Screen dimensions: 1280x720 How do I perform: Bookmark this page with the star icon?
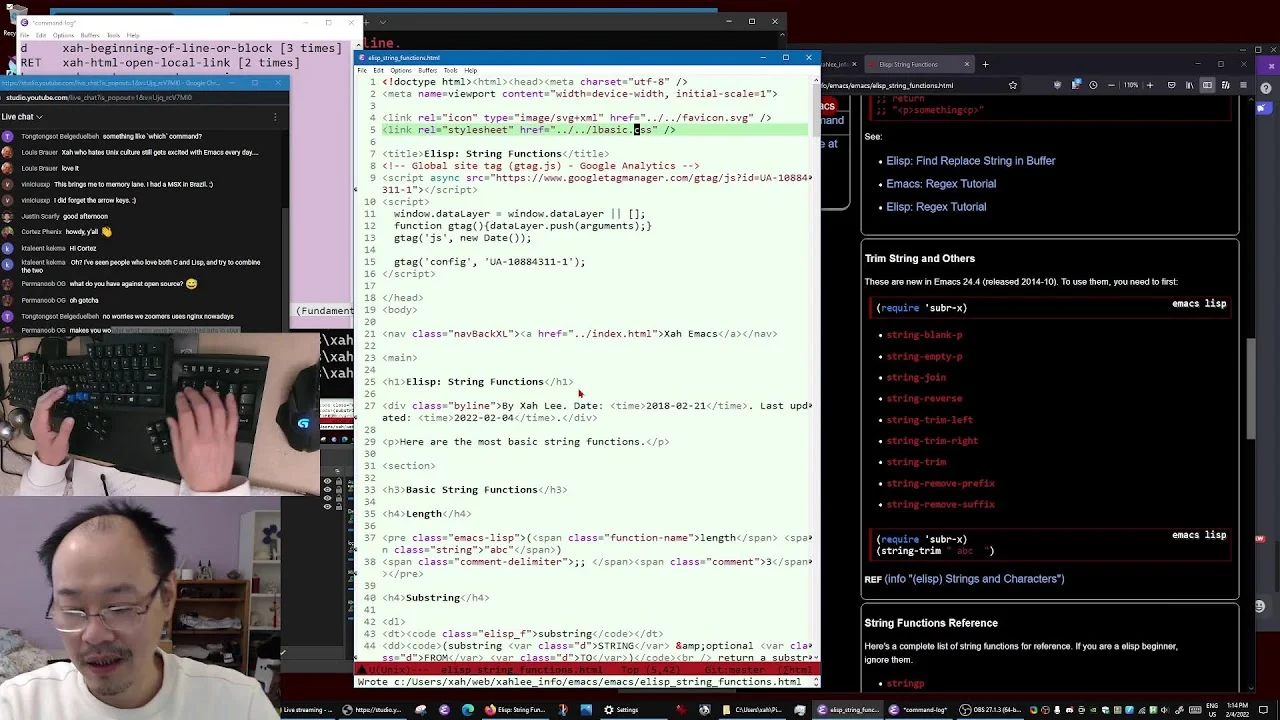coord(1012,85)
